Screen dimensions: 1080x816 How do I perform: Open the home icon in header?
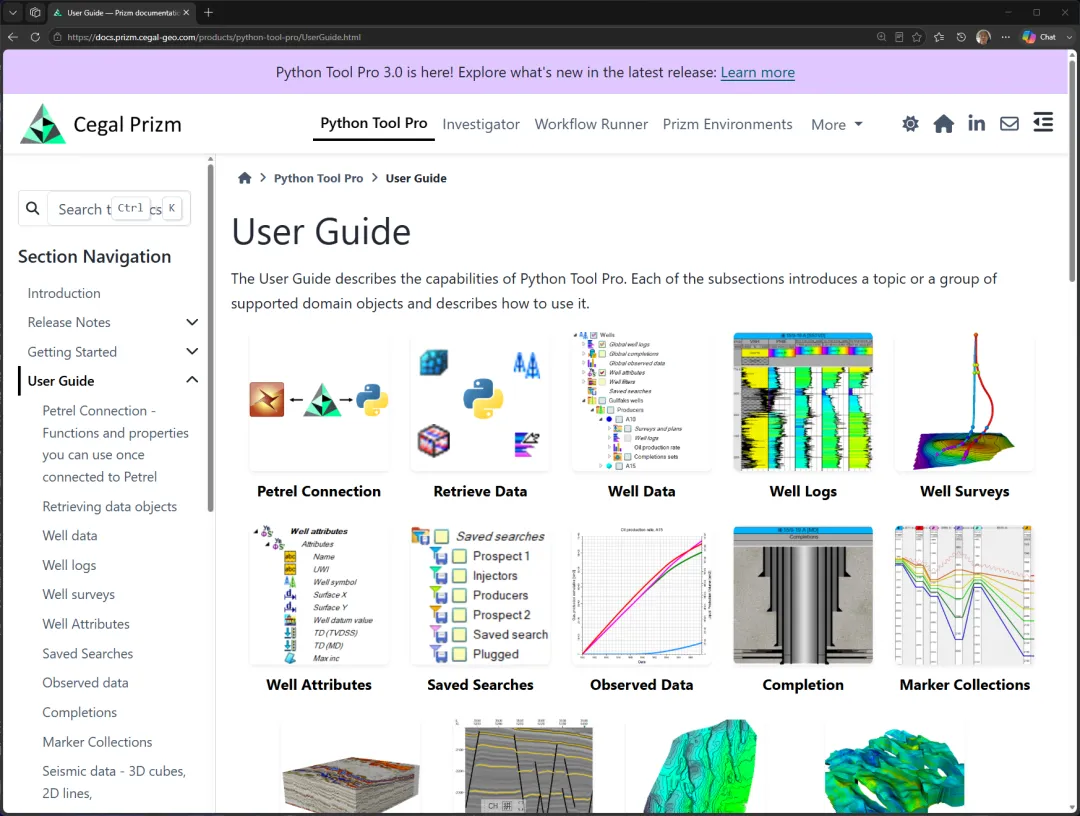point(944,124)
